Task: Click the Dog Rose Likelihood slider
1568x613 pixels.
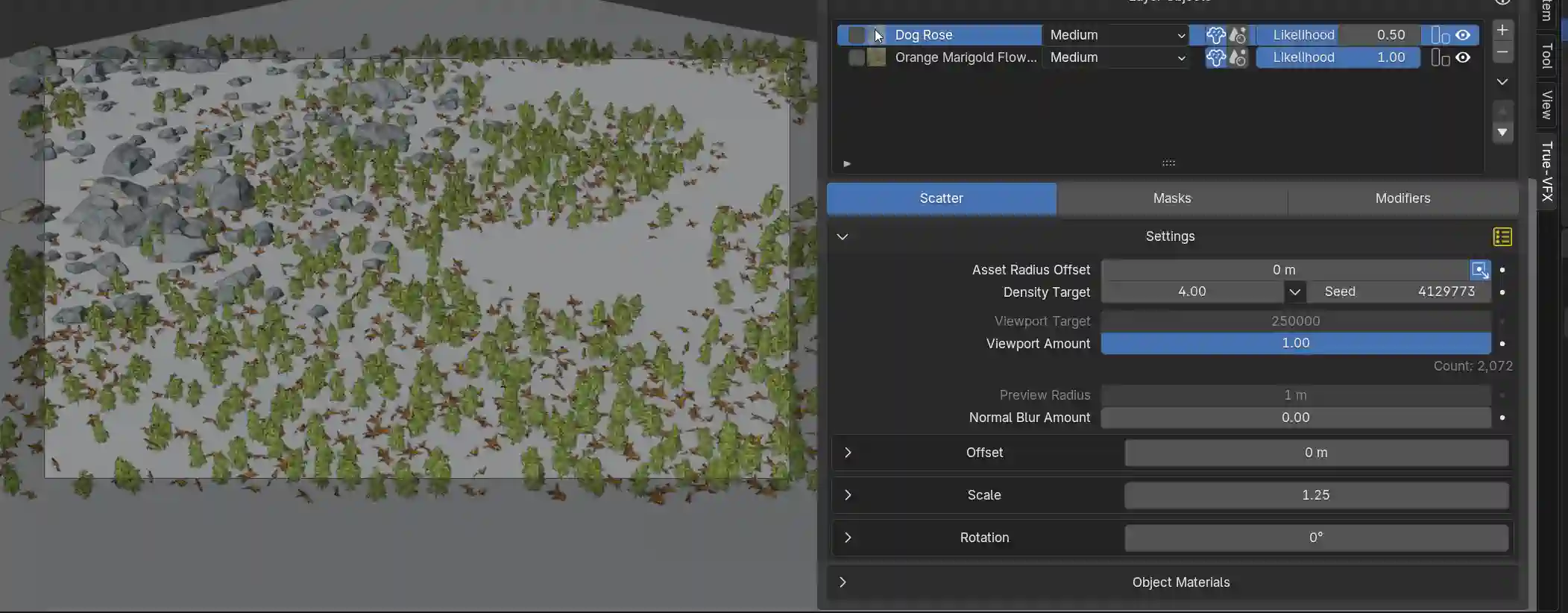Action: tap(1338, 35)
